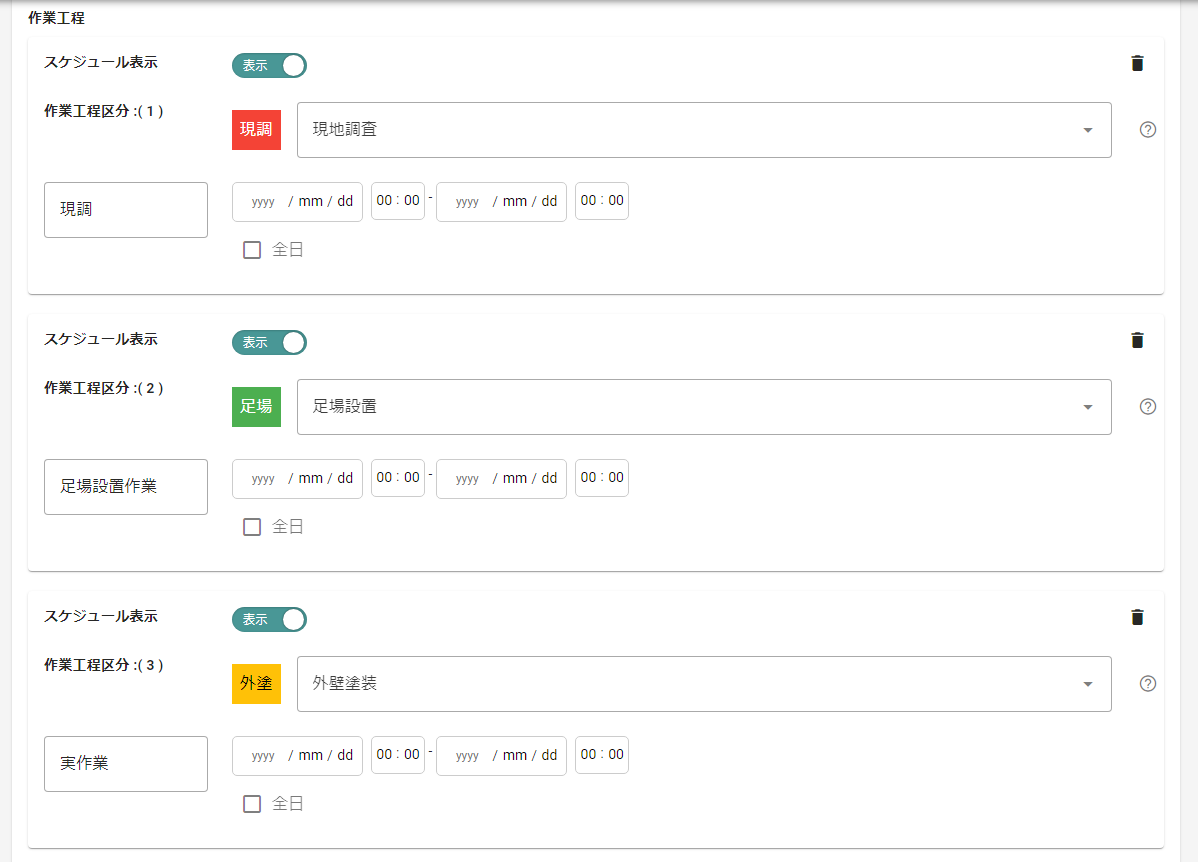Expand the 現地調査 dropdown
This screenshot has width=1198, height=862.
coord(704,130)
